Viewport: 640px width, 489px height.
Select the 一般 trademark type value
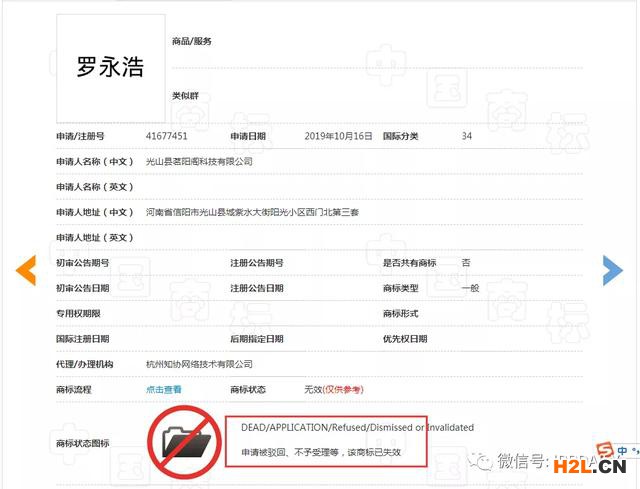click(470, 288)
